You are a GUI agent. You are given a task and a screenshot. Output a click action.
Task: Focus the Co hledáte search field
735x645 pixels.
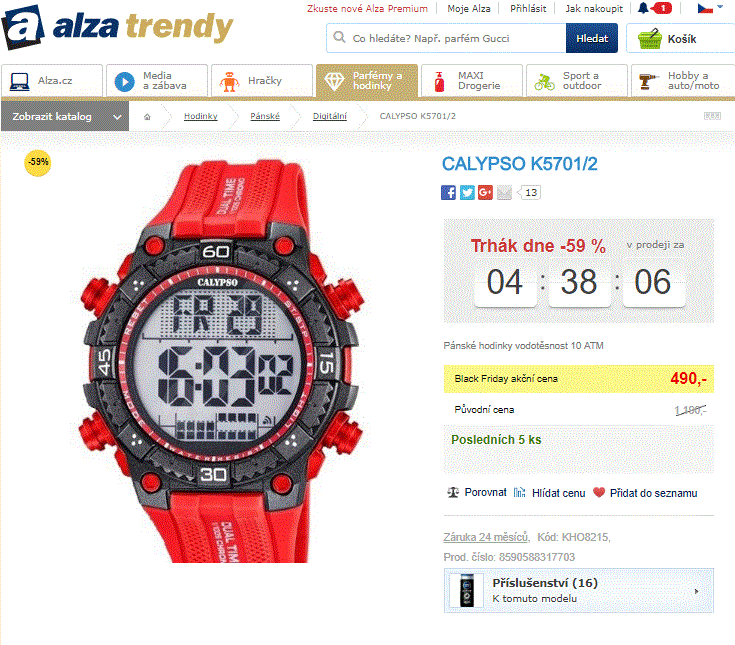[x=446, y=38]
